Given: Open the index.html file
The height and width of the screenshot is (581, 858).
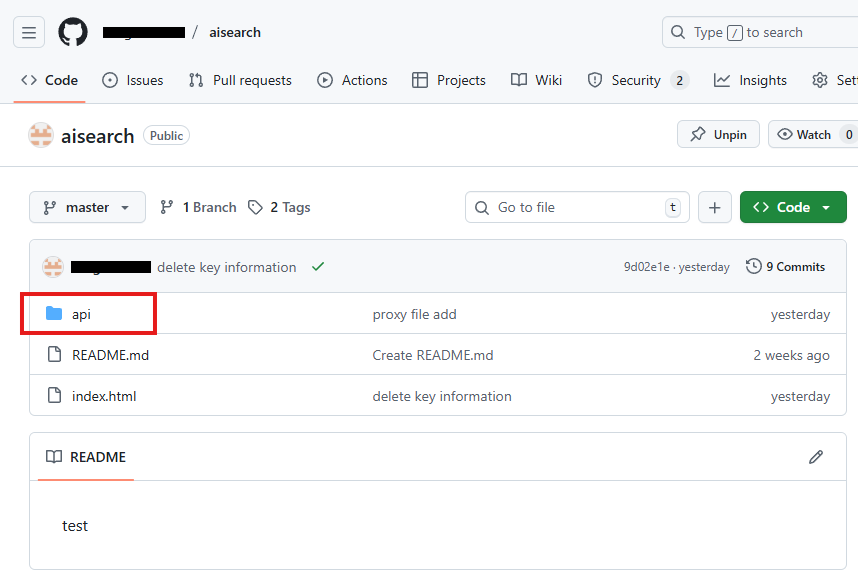Looking at the screenshot, I should click(104, 396).
